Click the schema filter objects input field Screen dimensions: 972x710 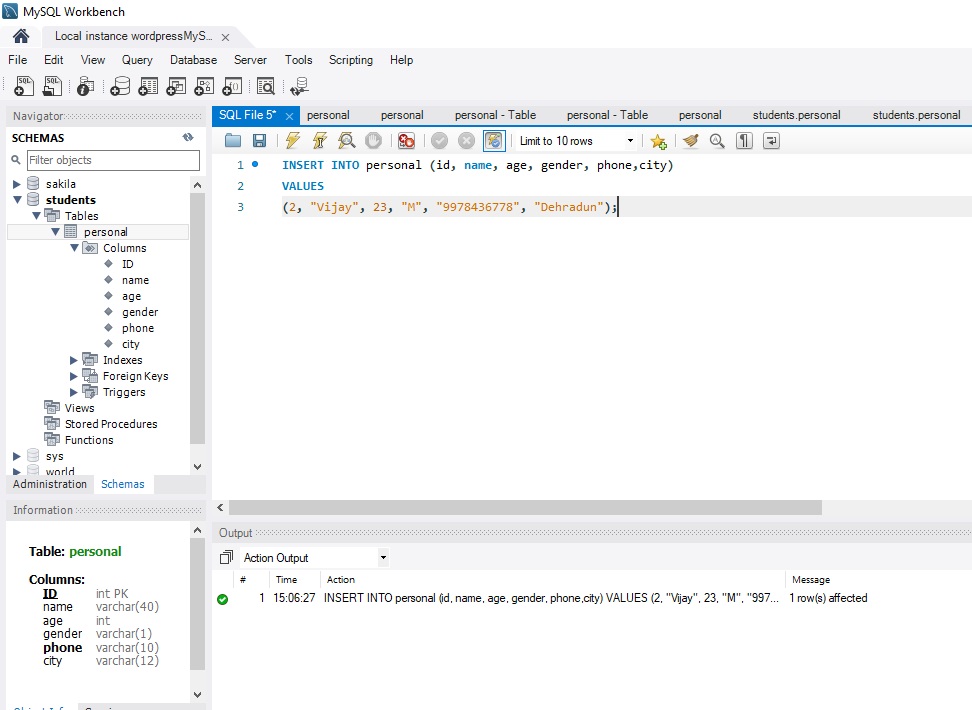(x=112, y=160)
